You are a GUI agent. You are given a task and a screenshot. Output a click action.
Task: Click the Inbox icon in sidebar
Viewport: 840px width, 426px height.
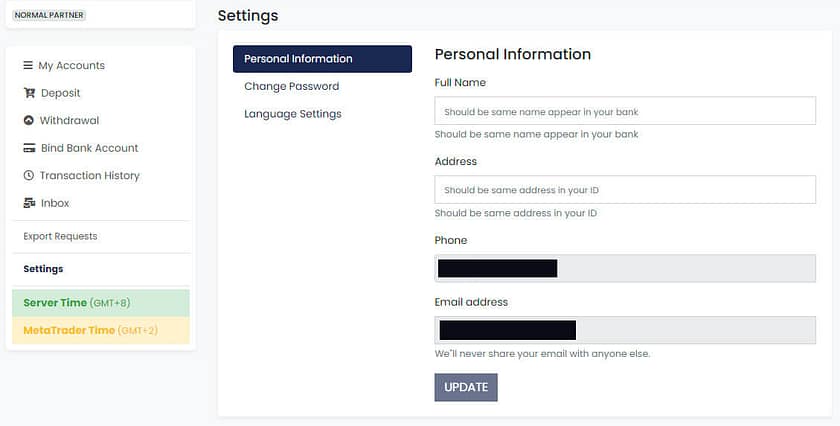pos(29,203)
